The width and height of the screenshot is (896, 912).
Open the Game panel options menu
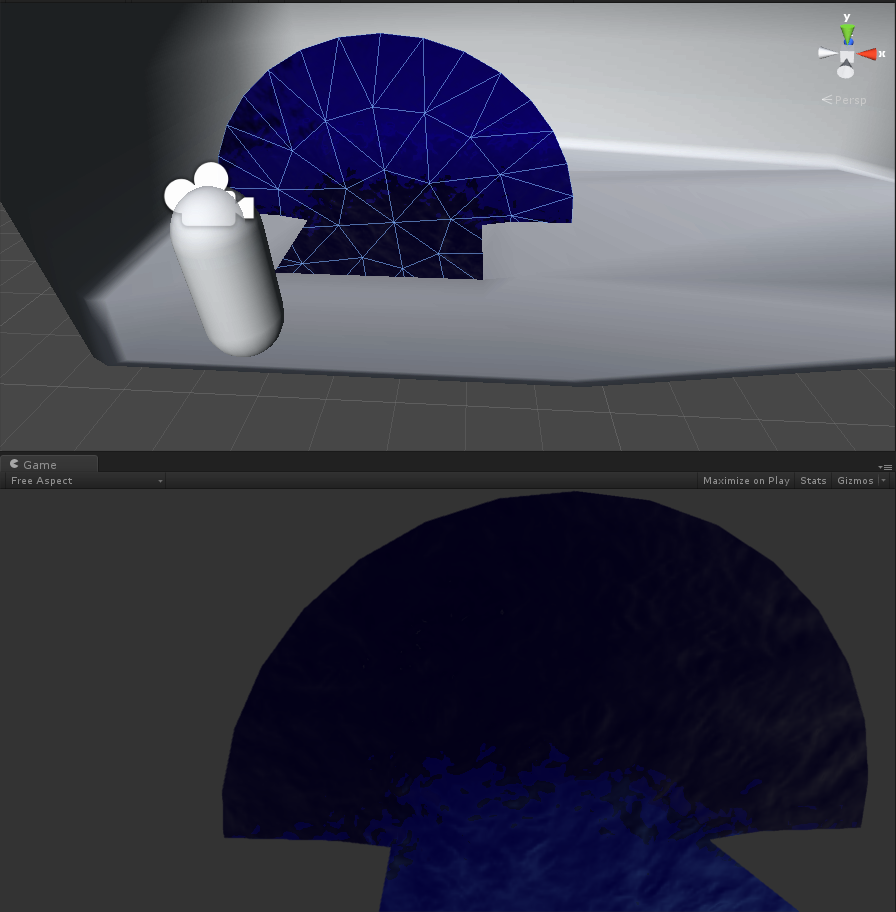885,467
